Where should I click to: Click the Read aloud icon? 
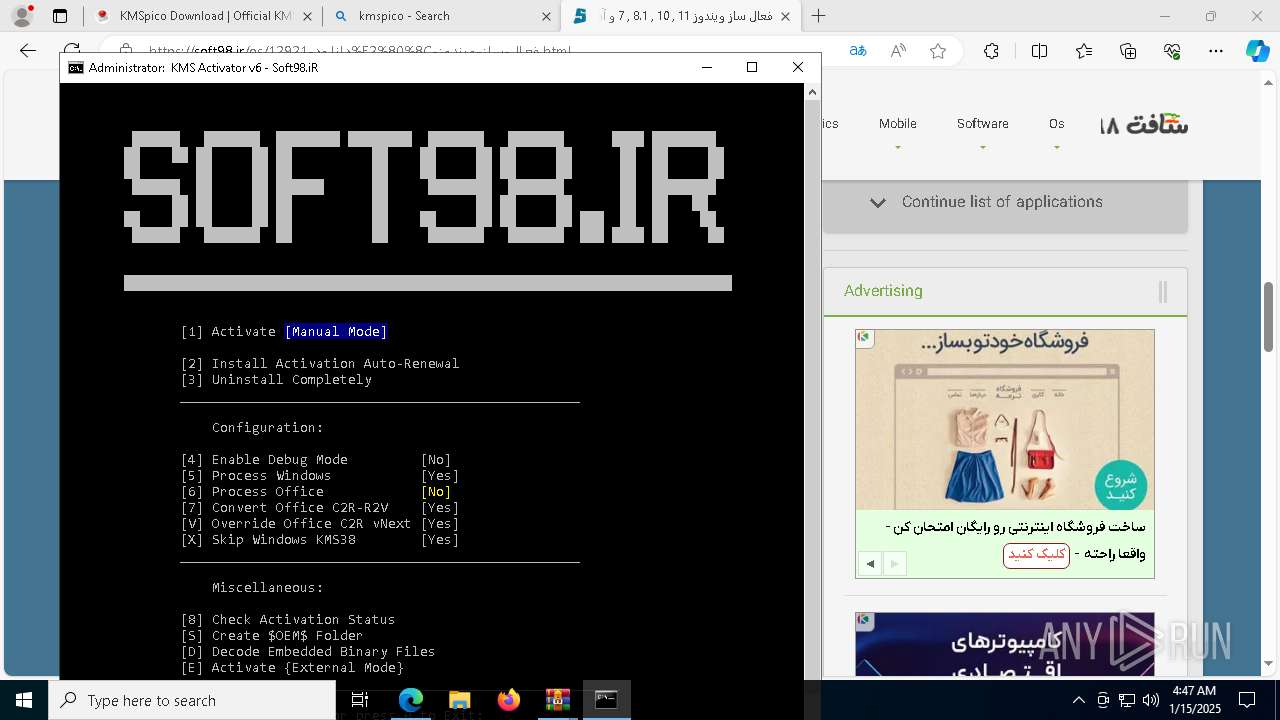pyautogui.click(x=898, y=51)
